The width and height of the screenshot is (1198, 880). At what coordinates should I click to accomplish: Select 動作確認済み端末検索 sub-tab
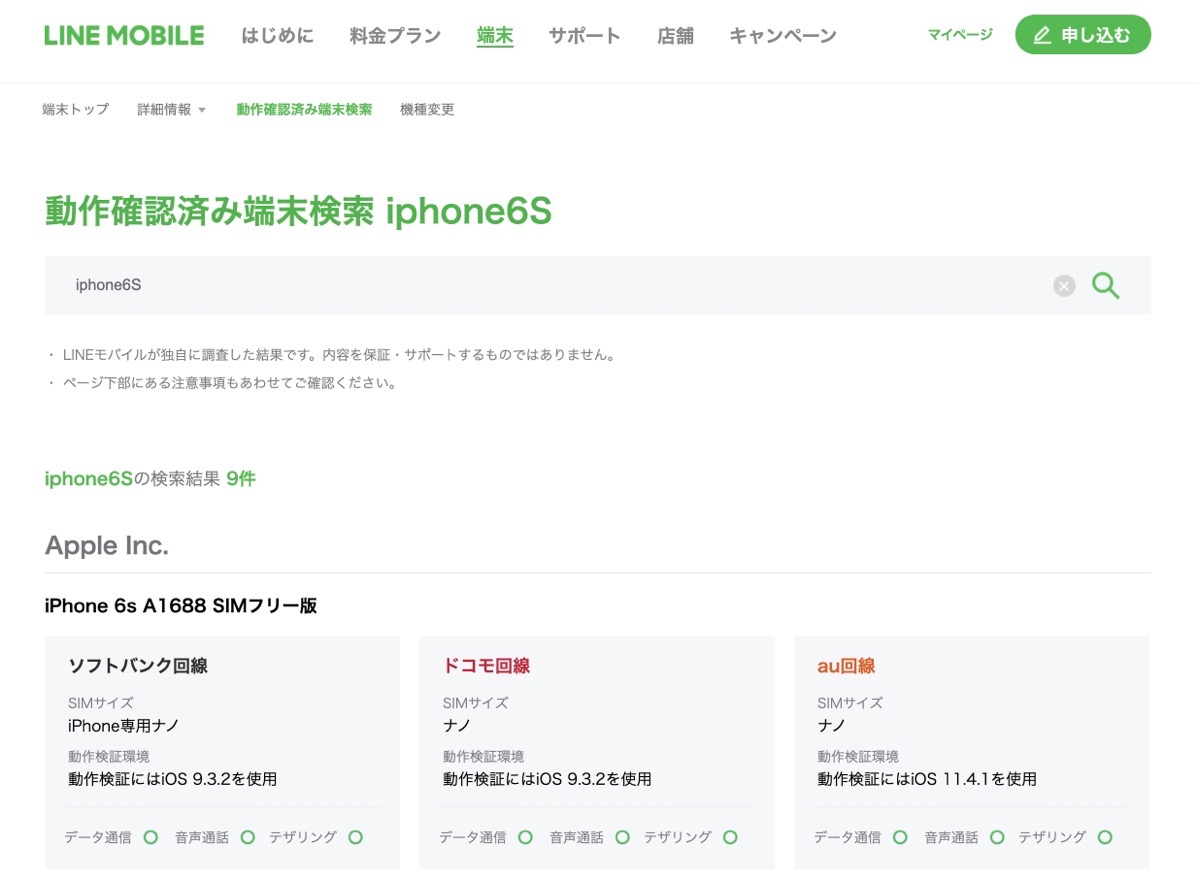coord(304,109)
